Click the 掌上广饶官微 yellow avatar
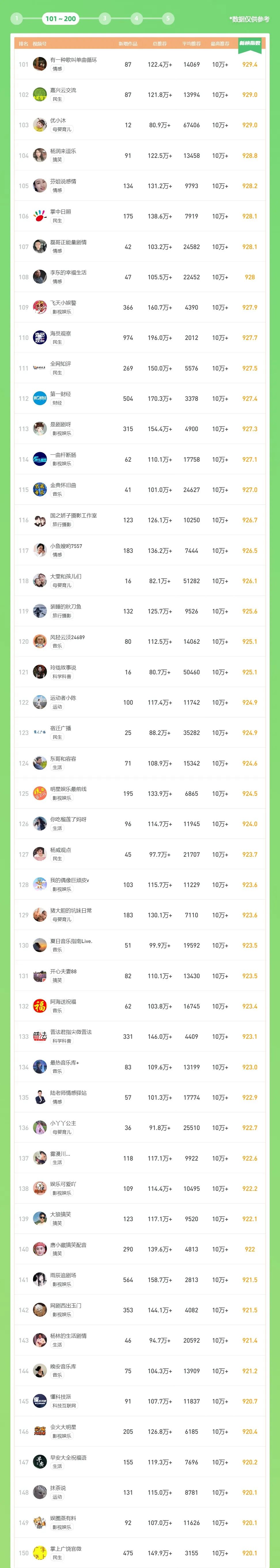Image resolution: width=280 pixels, height=1568 pixels. coord(40,1553)
